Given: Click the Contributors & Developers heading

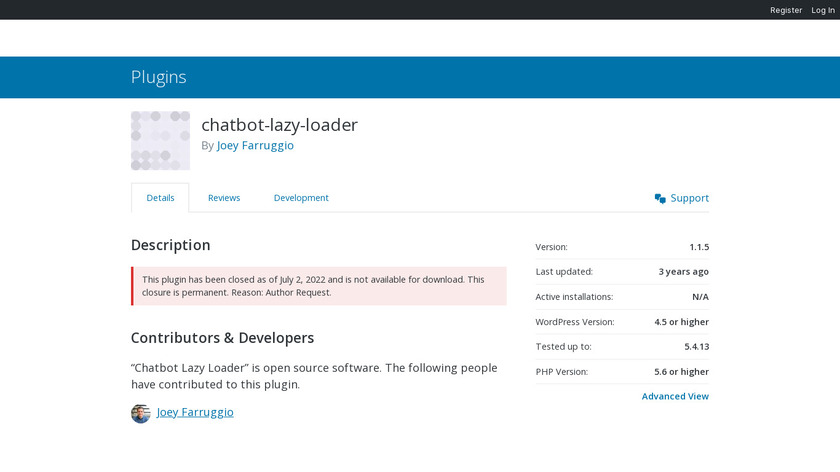Looking at the screenshot, I should (x=222, y=338).
